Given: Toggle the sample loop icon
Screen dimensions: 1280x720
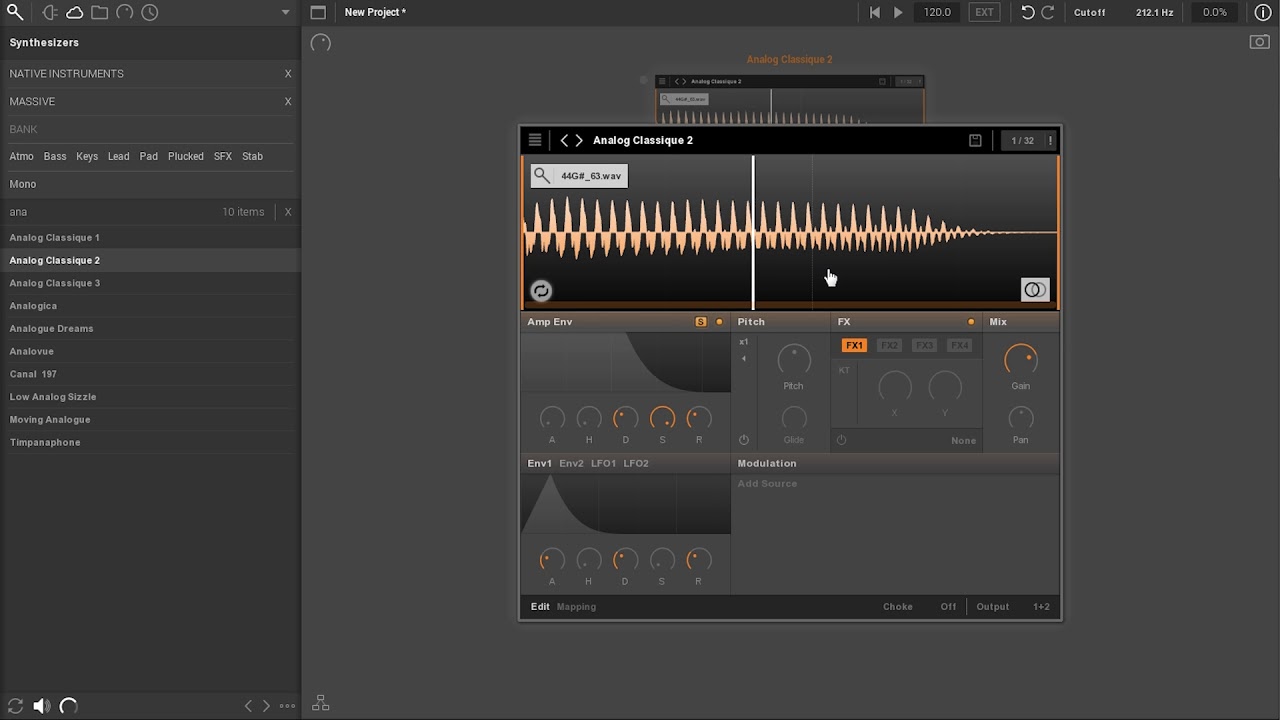Looking at the screenshot, I should pyautogui.click(x=541, y=291).
